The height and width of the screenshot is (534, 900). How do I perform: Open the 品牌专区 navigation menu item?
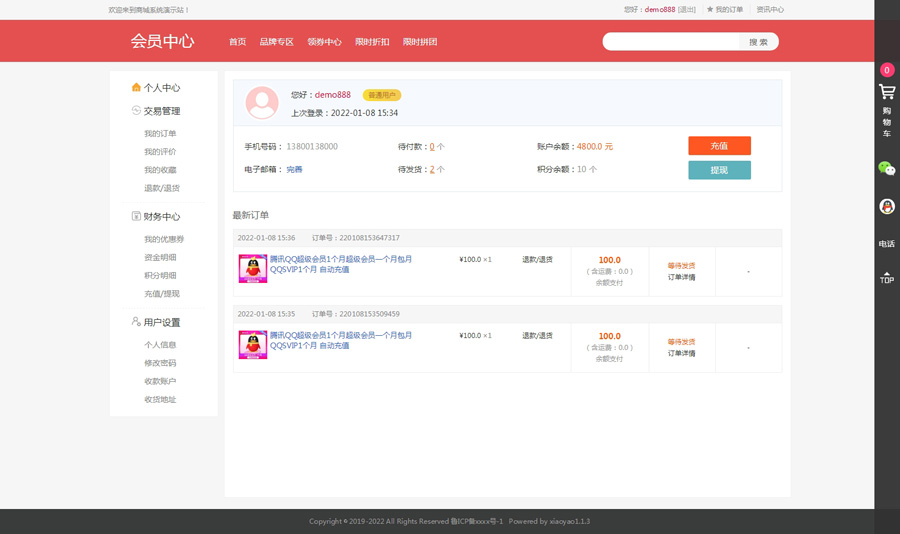[276, 42]
